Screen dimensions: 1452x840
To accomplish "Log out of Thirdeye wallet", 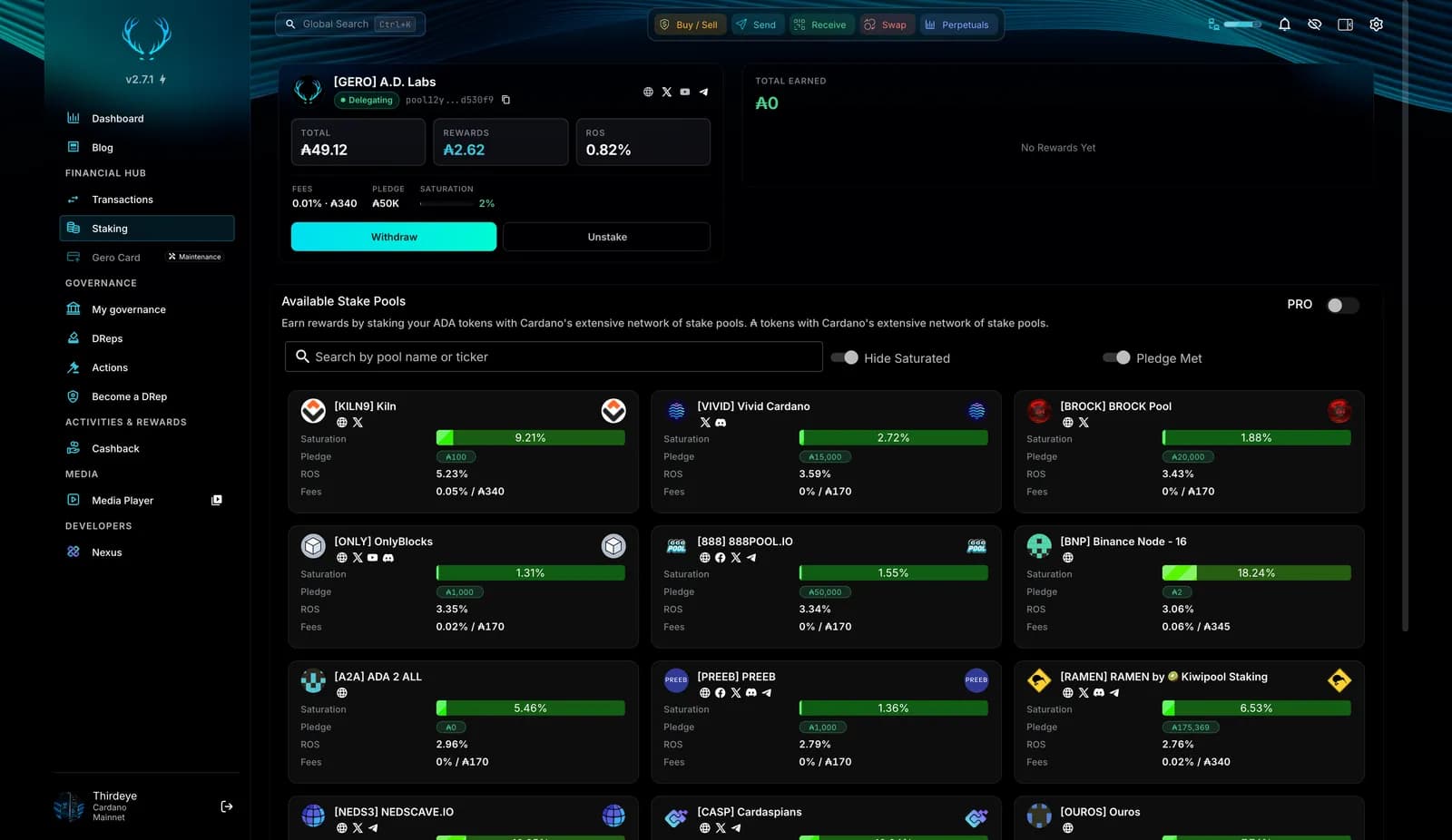I will [x=227, y=806].
